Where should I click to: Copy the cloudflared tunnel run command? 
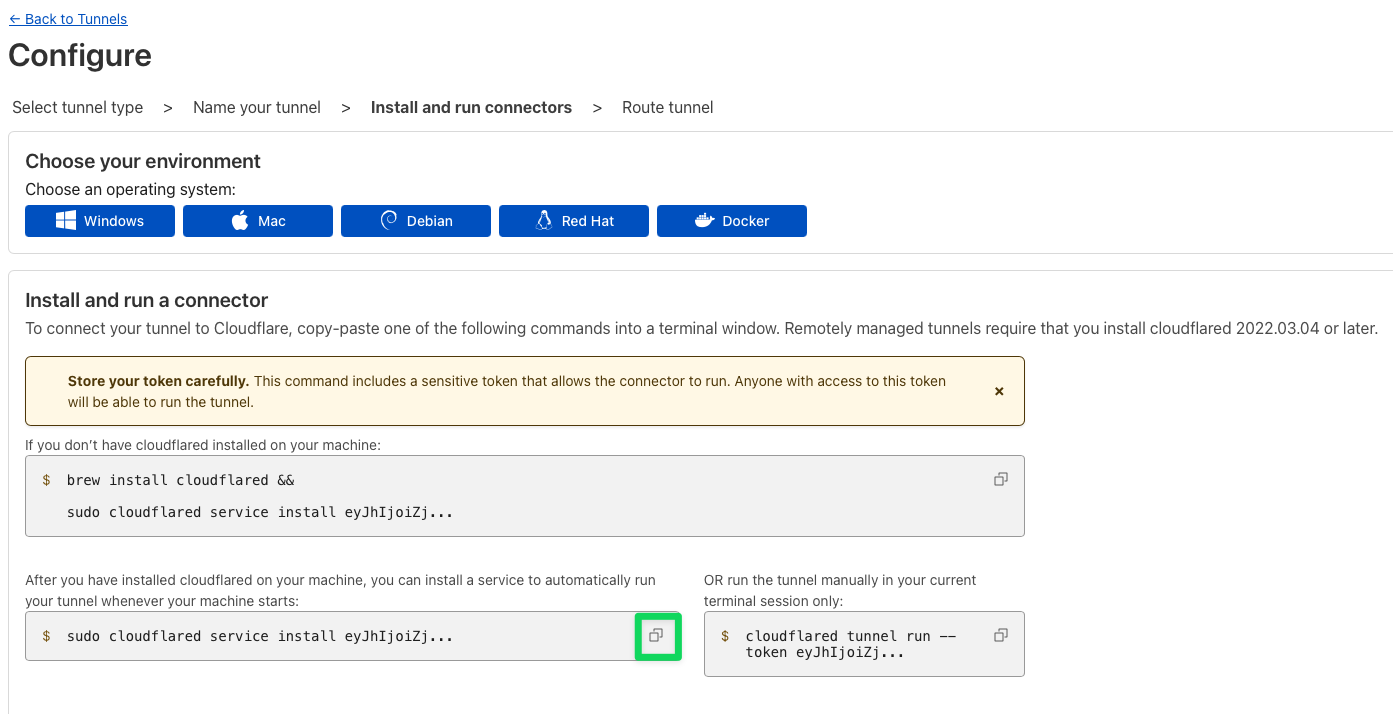click(x=1000, y=635)
